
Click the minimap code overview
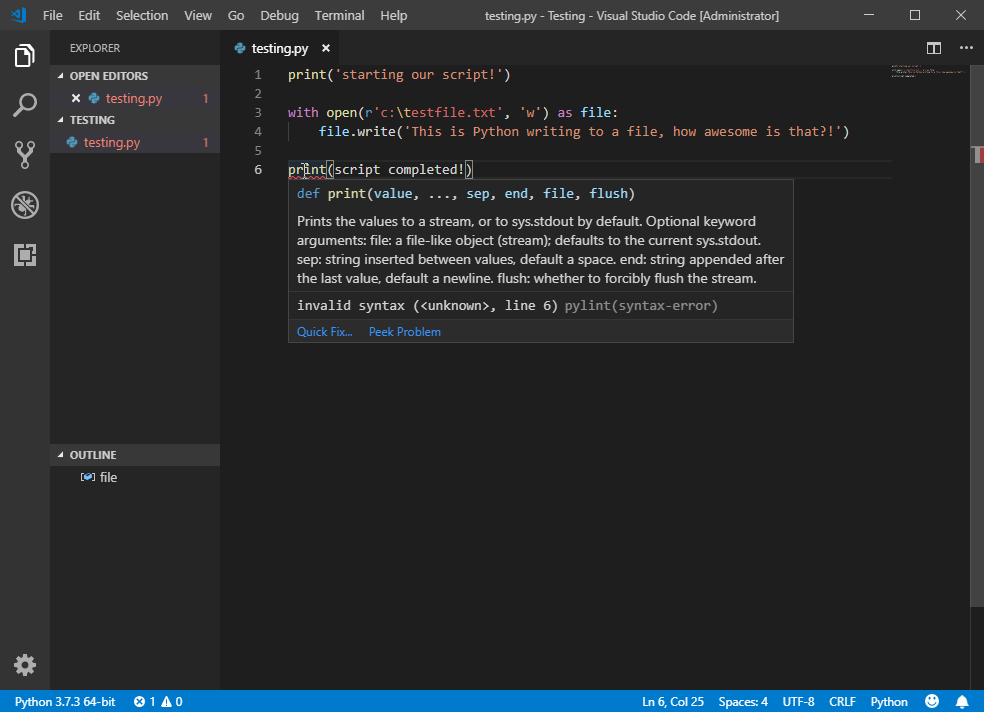point(928,71)
